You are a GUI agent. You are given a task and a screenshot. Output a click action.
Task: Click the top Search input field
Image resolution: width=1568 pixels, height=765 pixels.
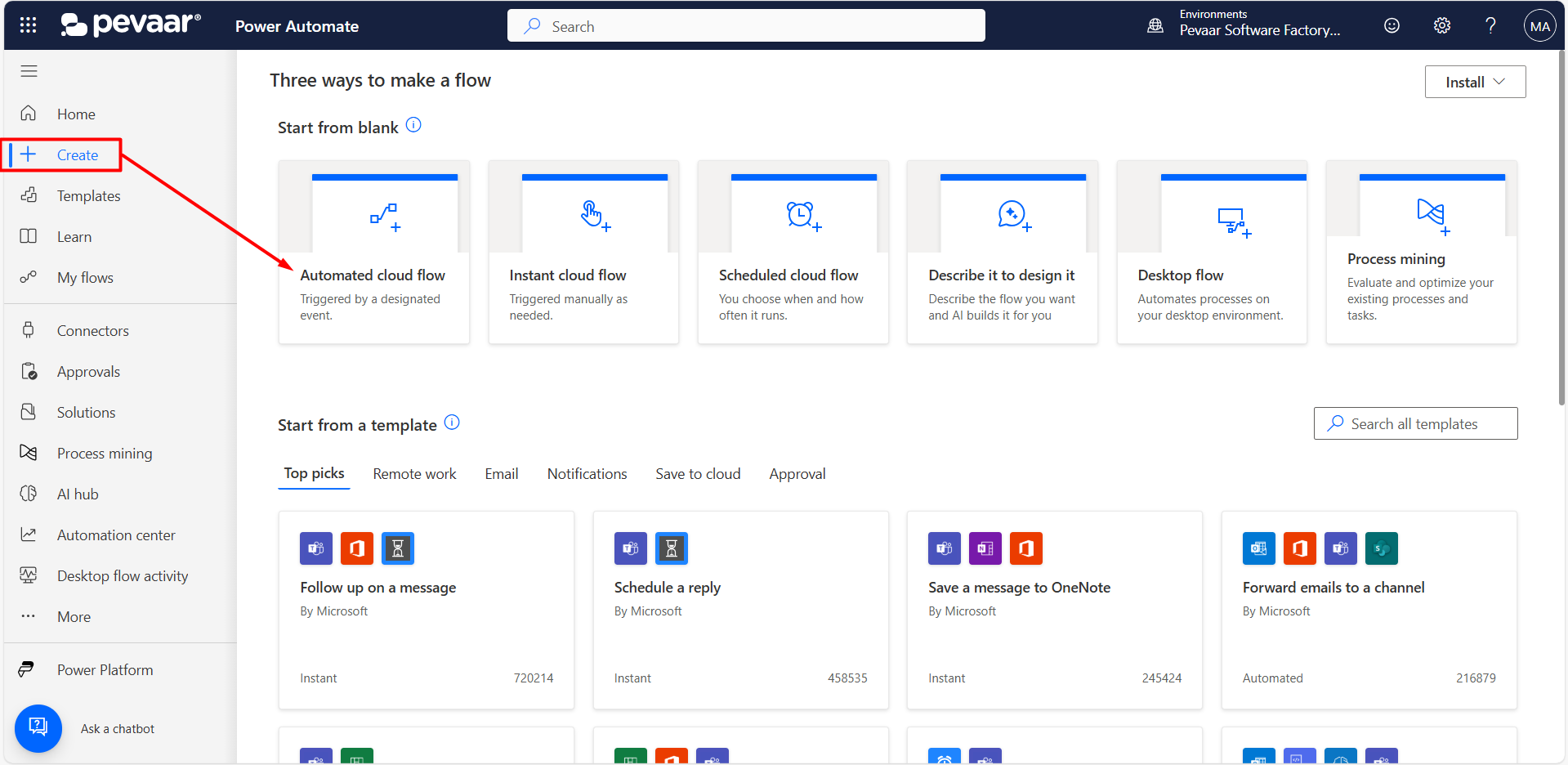[x=746, y=25]
